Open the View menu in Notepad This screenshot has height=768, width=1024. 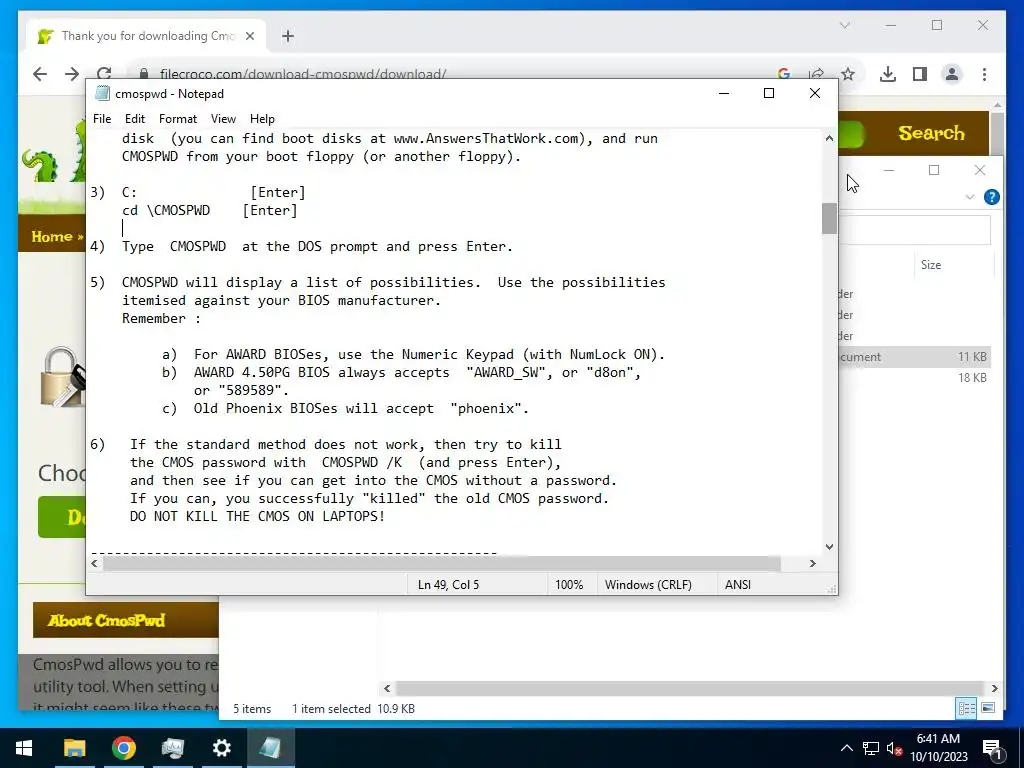click(223, 119)
